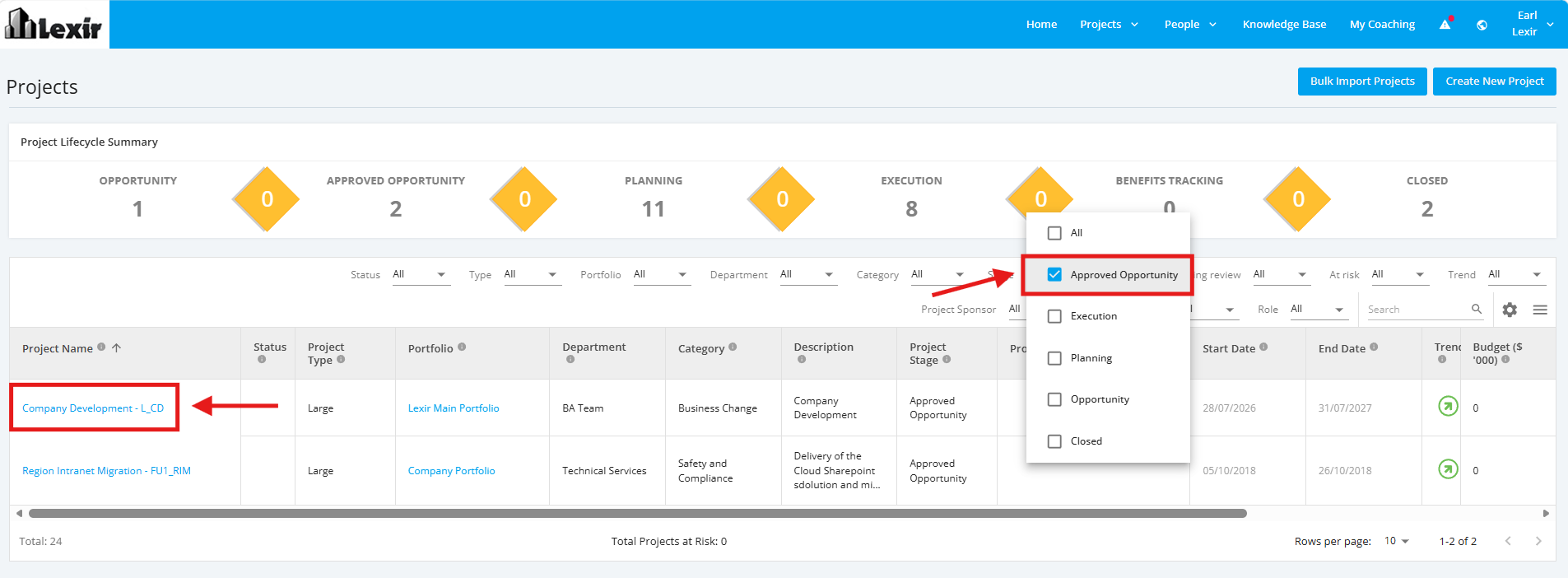1568x578 pixels.
Task: Click the info icon beside Start Date
Action: click(x=1263, y=347)
